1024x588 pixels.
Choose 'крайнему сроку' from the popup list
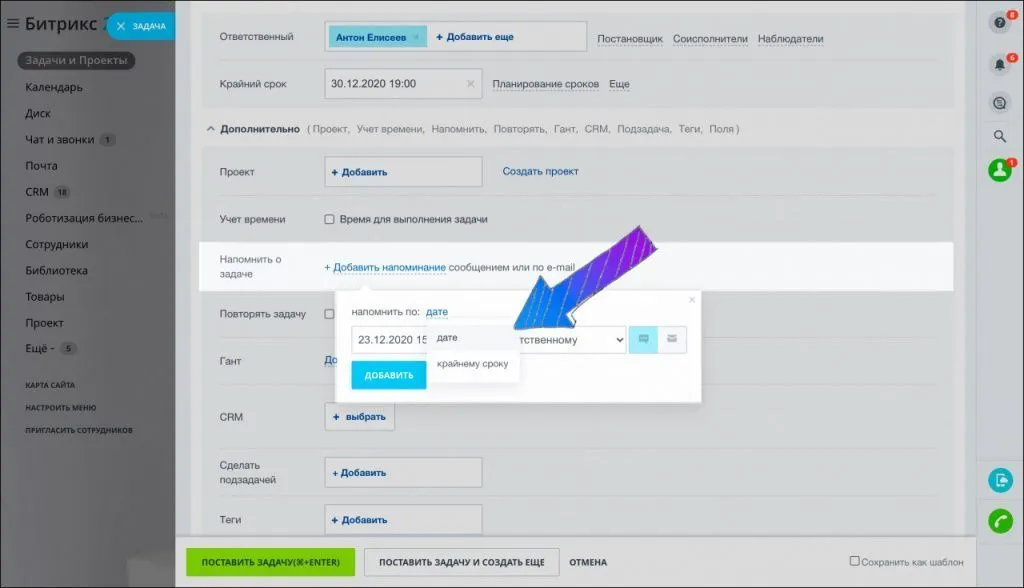coord(472,364)
